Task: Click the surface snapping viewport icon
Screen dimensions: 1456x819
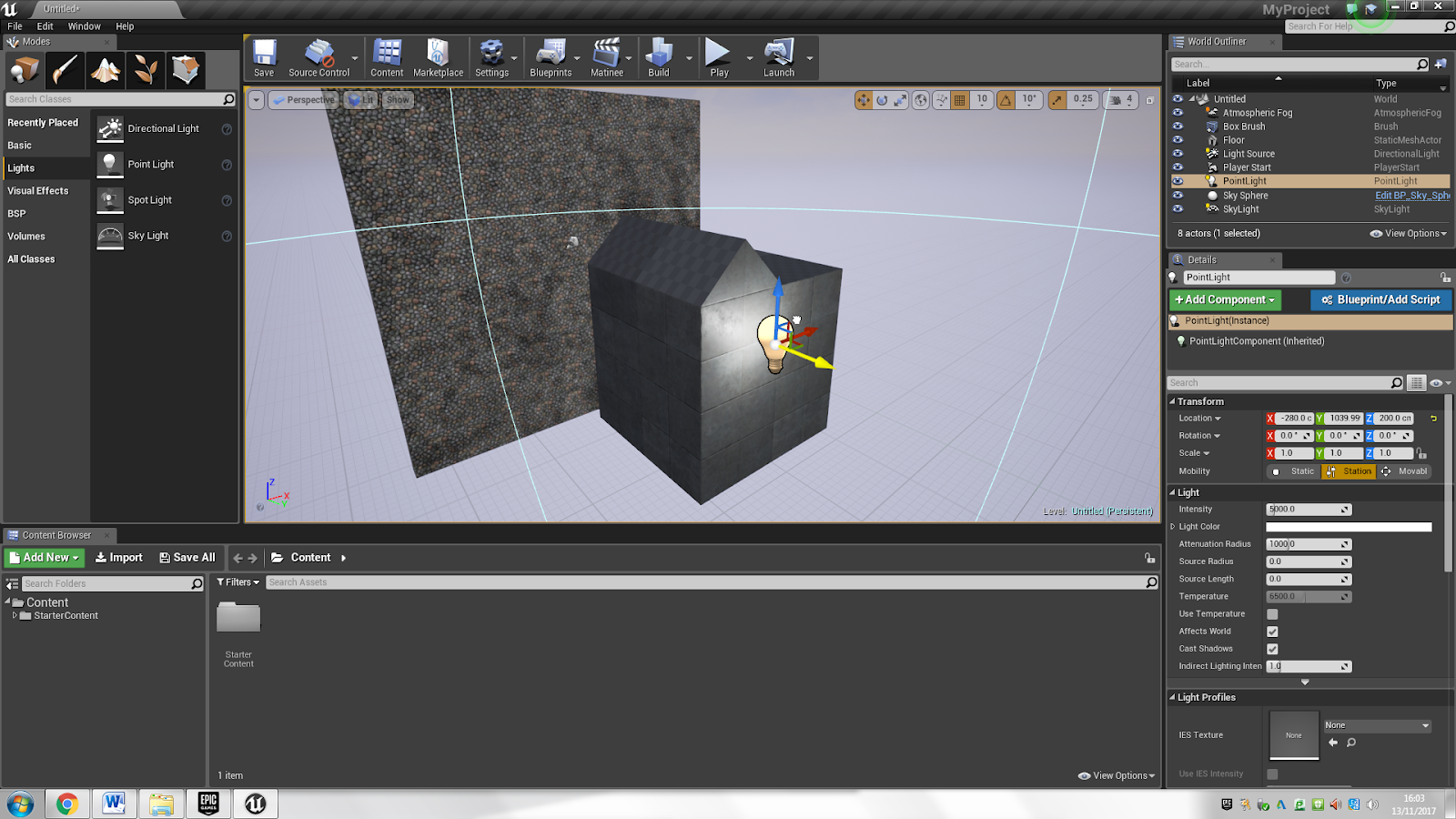Action: tap(941, 100)
